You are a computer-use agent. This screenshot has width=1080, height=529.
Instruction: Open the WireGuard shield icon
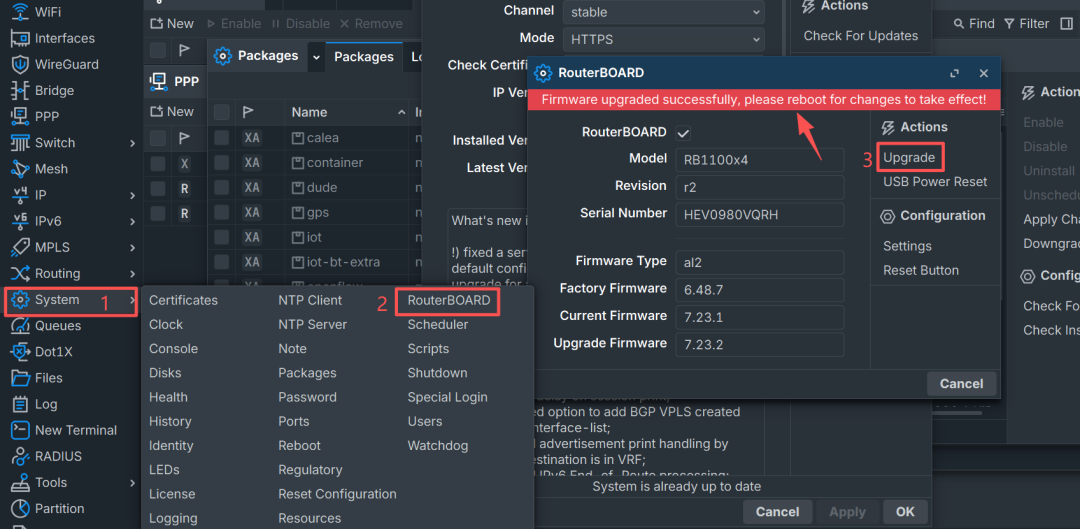pos(21,64)
